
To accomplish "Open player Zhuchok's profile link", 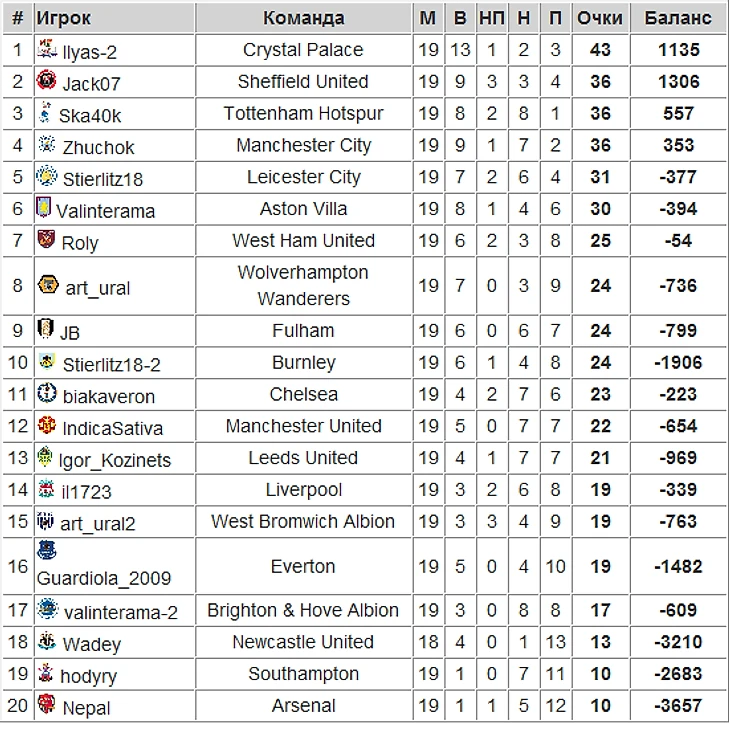I will [x=98, y=147].
